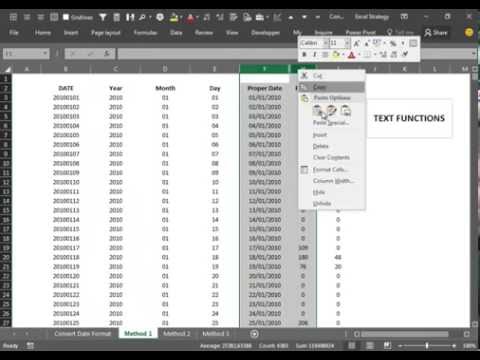Open the Data ribbon tab

coord(176,33)
